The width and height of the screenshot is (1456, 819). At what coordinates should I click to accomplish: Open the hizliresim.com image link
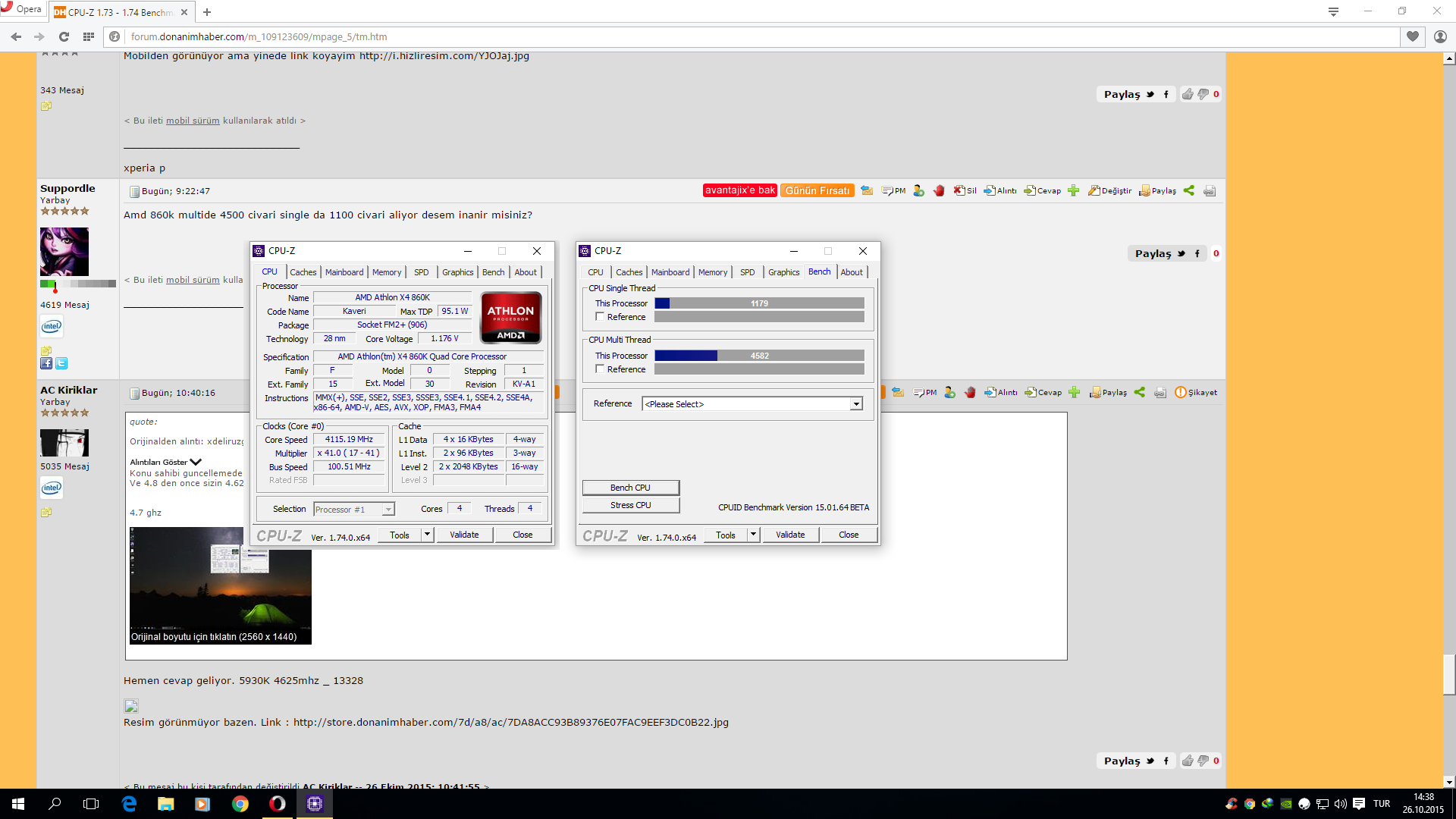coord(444,56)
